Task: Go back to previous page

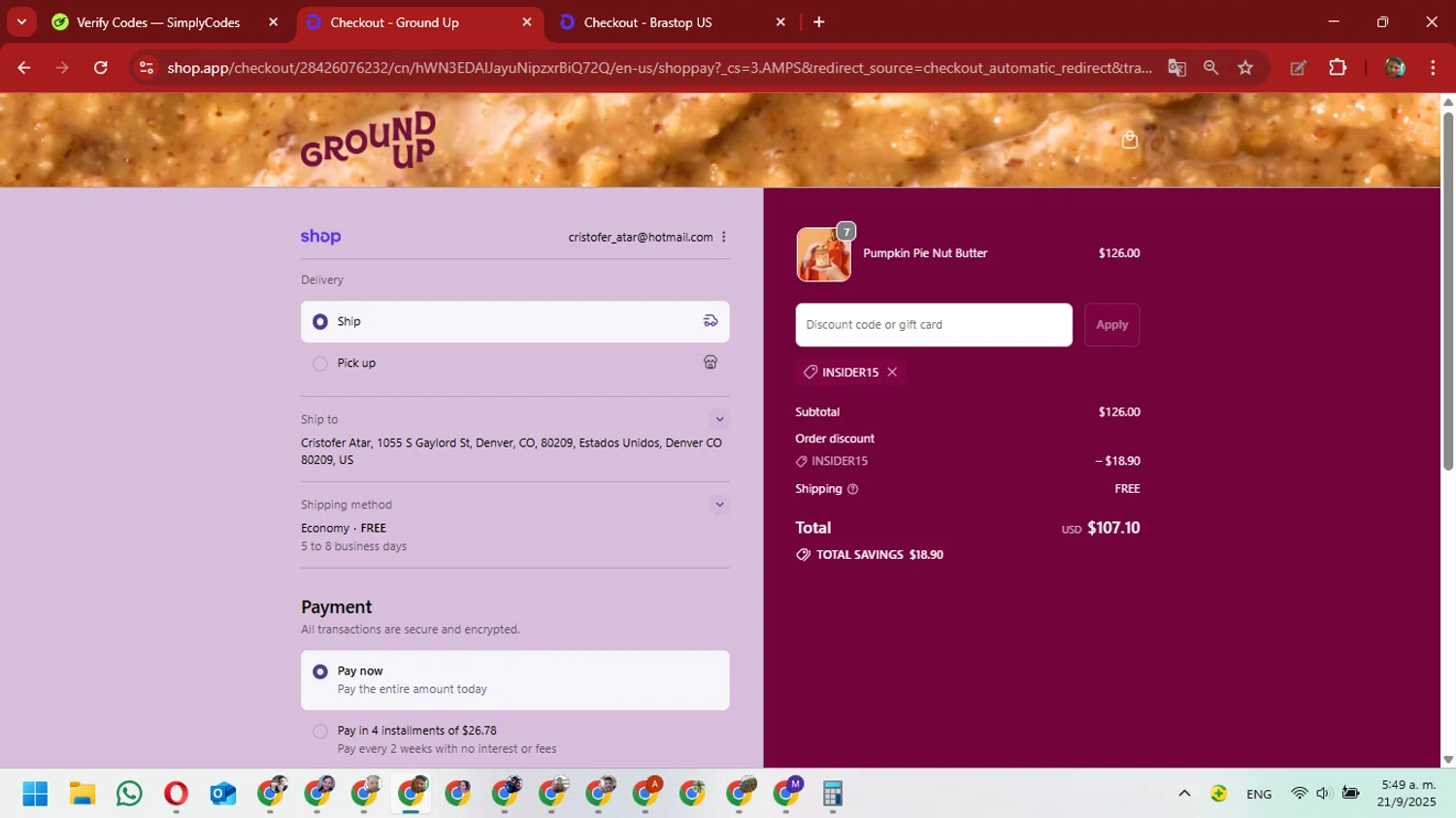Action: point(24,68)
